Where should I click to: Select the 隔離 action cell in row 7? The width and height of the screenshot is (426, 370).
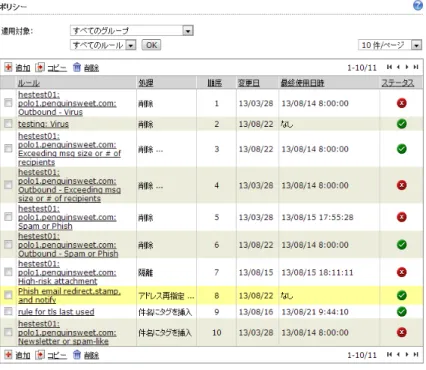coord(146,273)
